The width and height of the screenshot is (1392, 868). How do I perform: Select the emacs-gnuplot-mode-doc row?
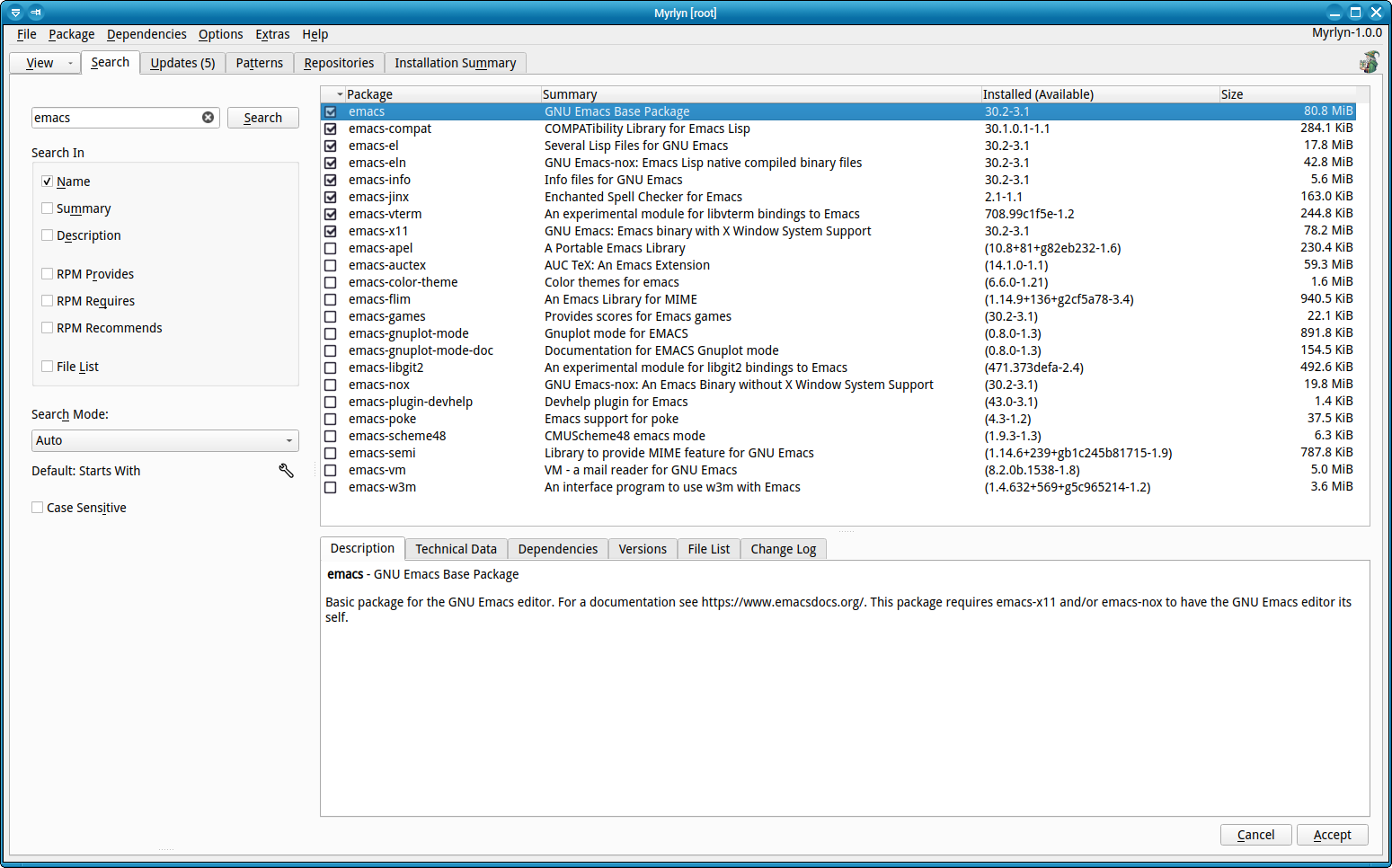(838, 350)
